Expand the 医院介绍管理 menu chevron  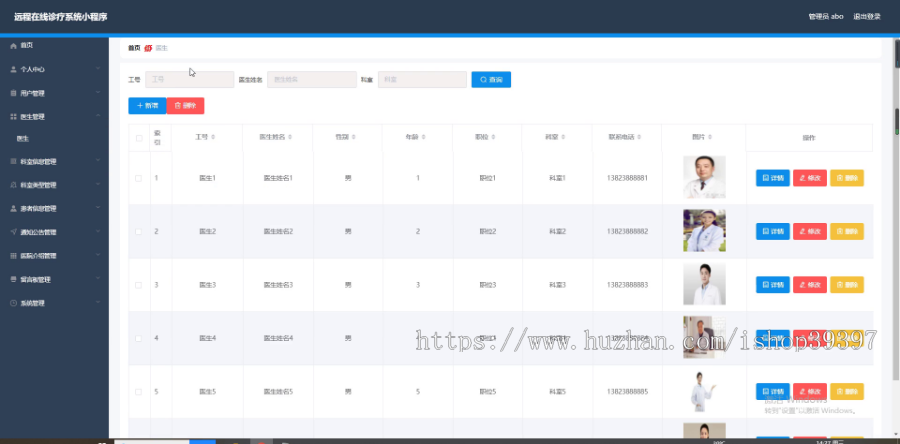[98, 255]
